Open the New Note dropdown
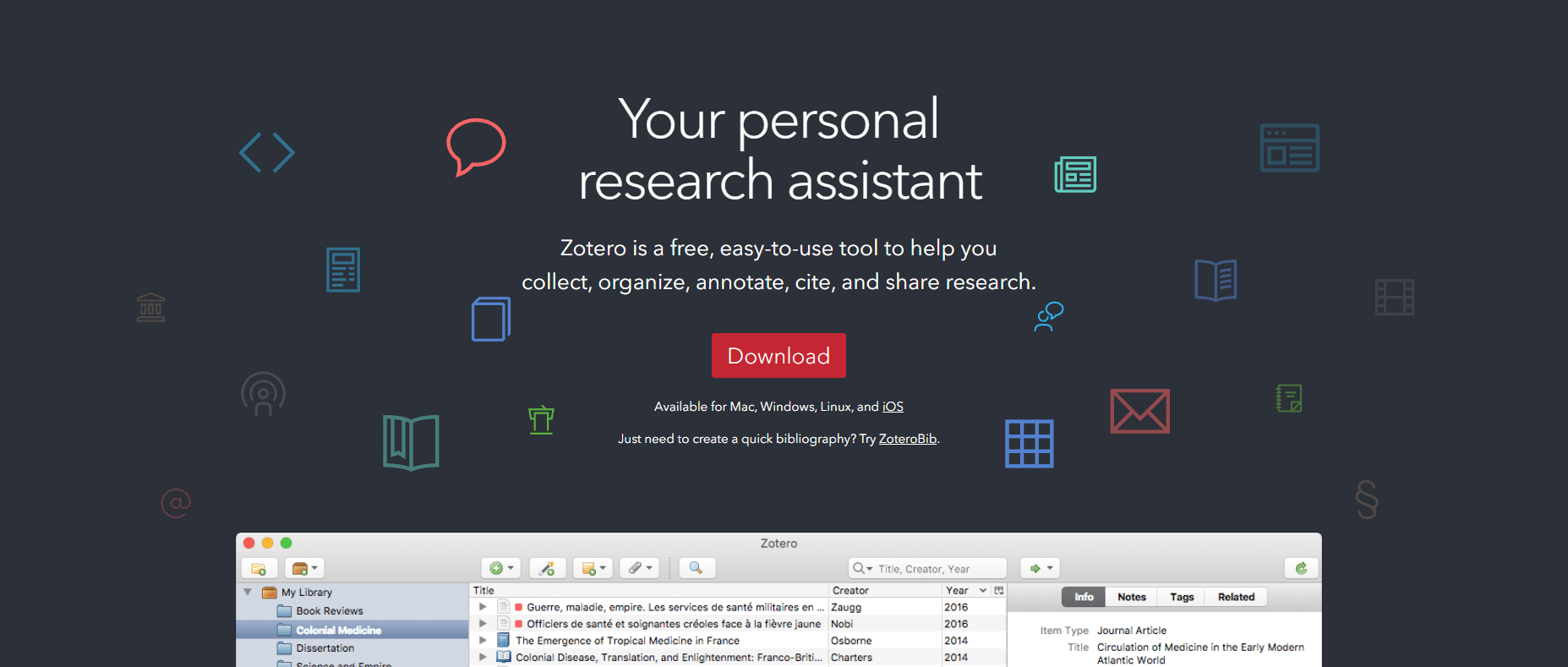This screenshot has width=1568, height=667. (593, 569)
